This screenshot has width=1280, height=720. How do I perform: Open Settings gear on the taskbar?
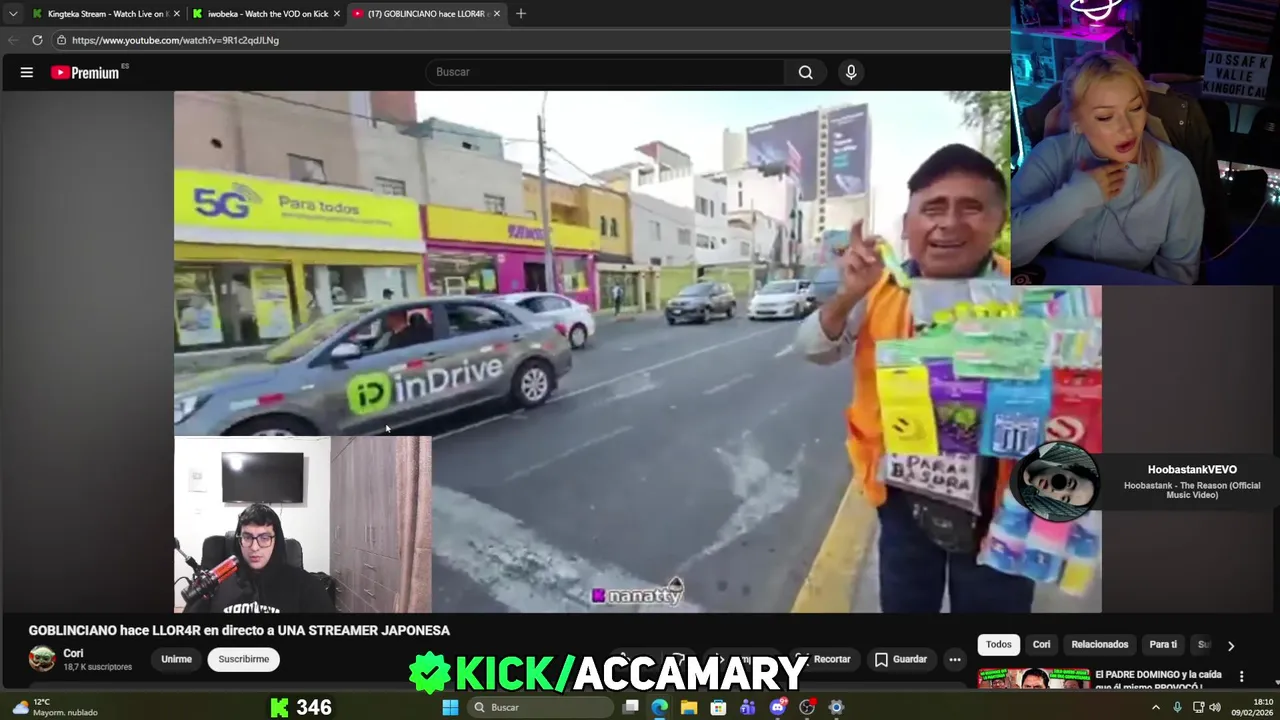coord(837,707)
